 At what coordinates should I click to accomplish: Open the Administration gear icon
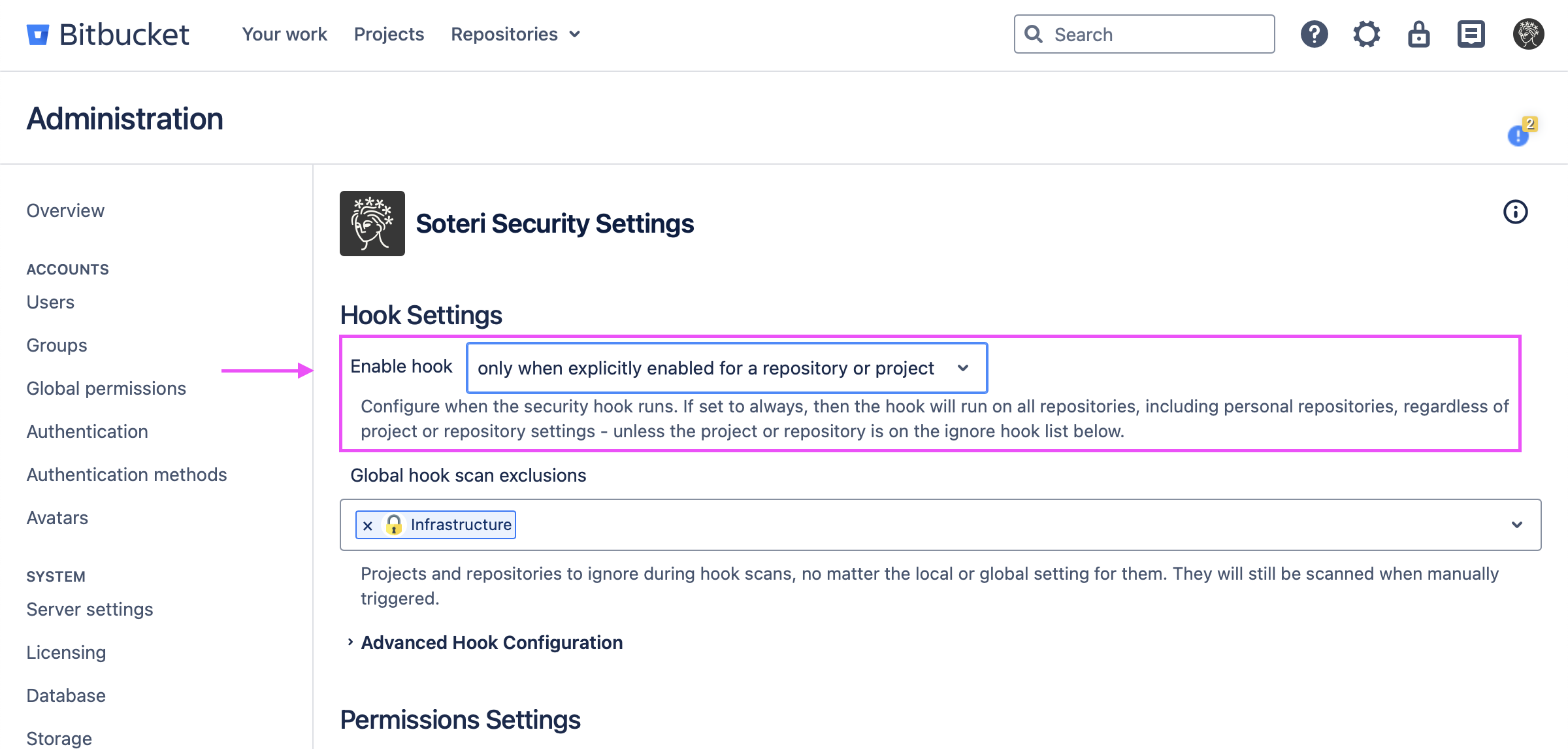coord(1366,35)
